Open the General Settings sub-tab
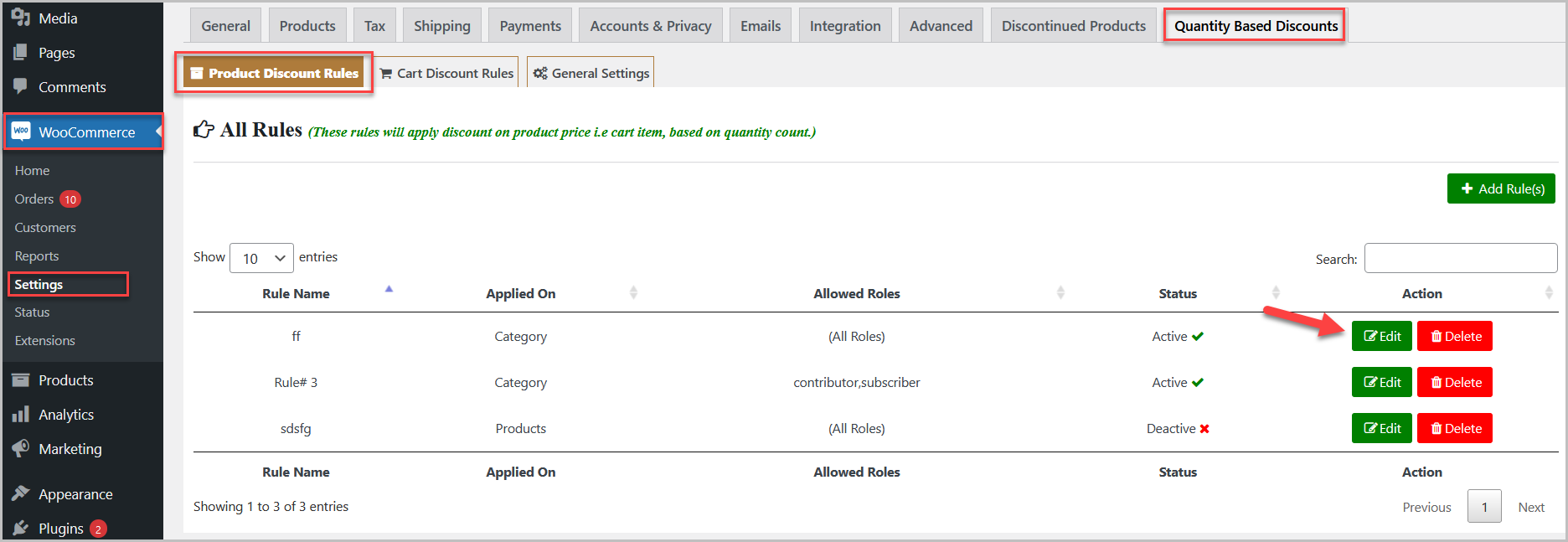 [591, 73]
